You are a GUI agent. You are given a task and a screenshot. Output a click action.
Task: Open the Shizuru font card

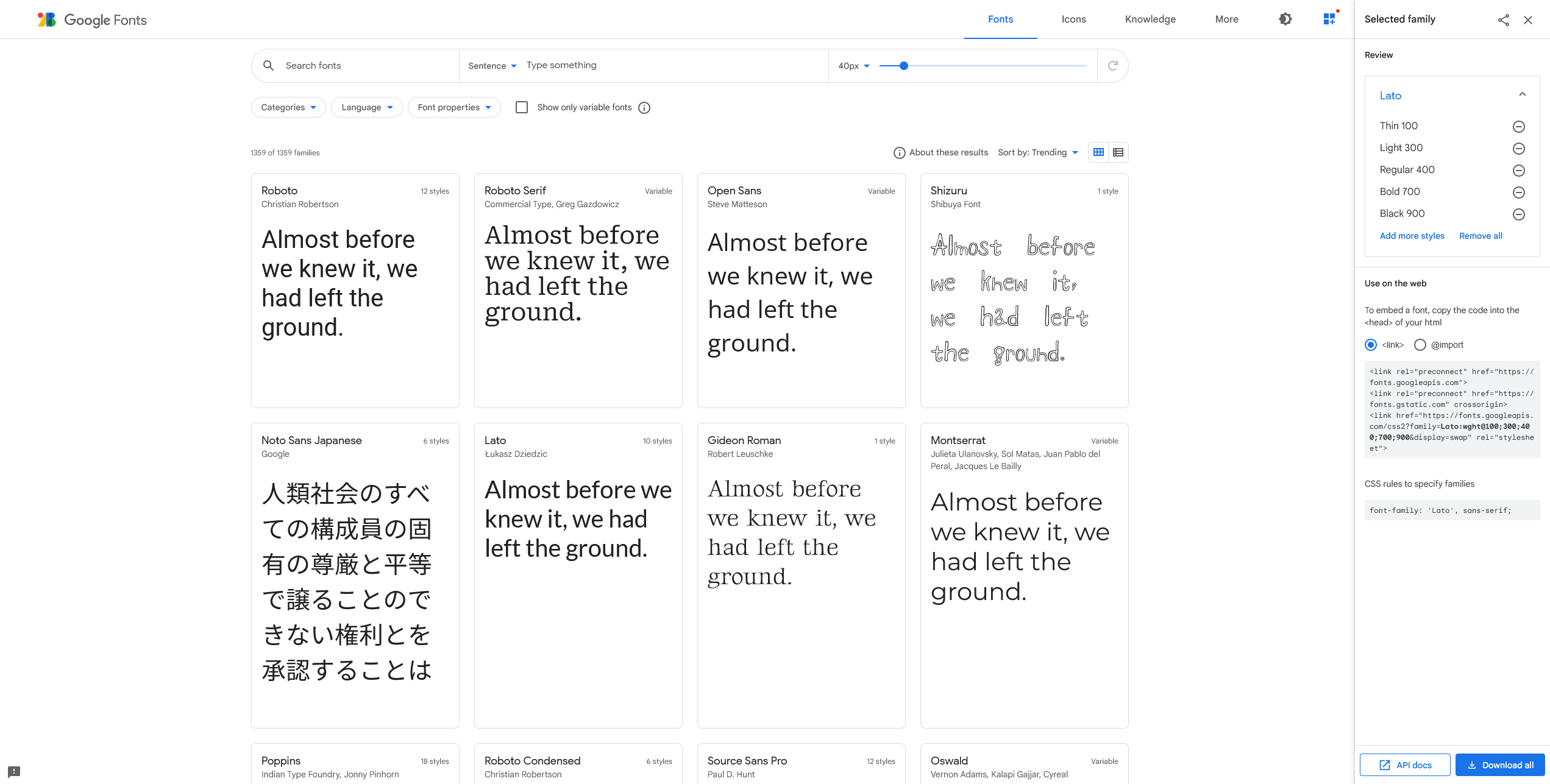1025,291
